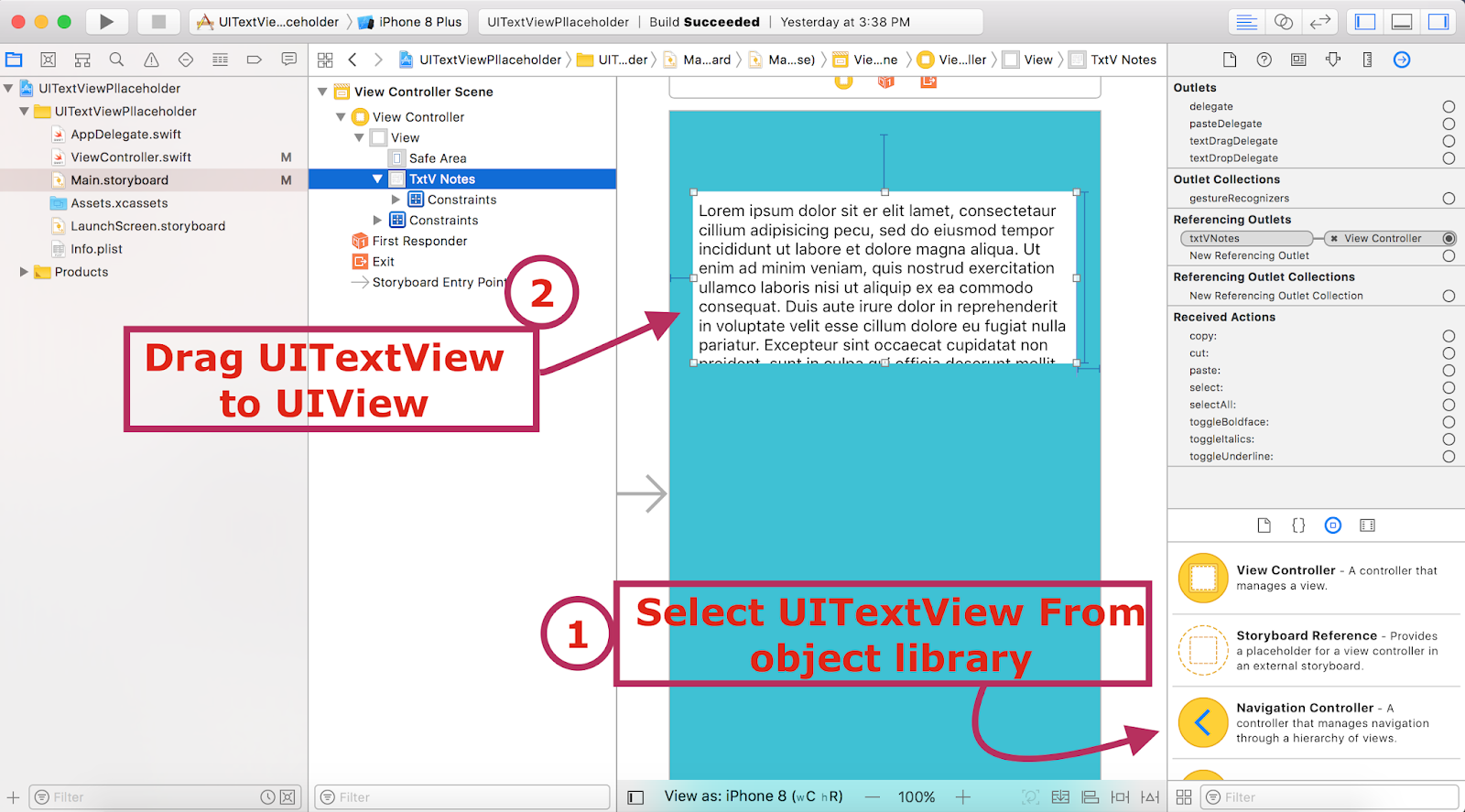Select Info.plist file
Image resolution: width=1465 pixels, height=812 pixels.
[96, 249]
